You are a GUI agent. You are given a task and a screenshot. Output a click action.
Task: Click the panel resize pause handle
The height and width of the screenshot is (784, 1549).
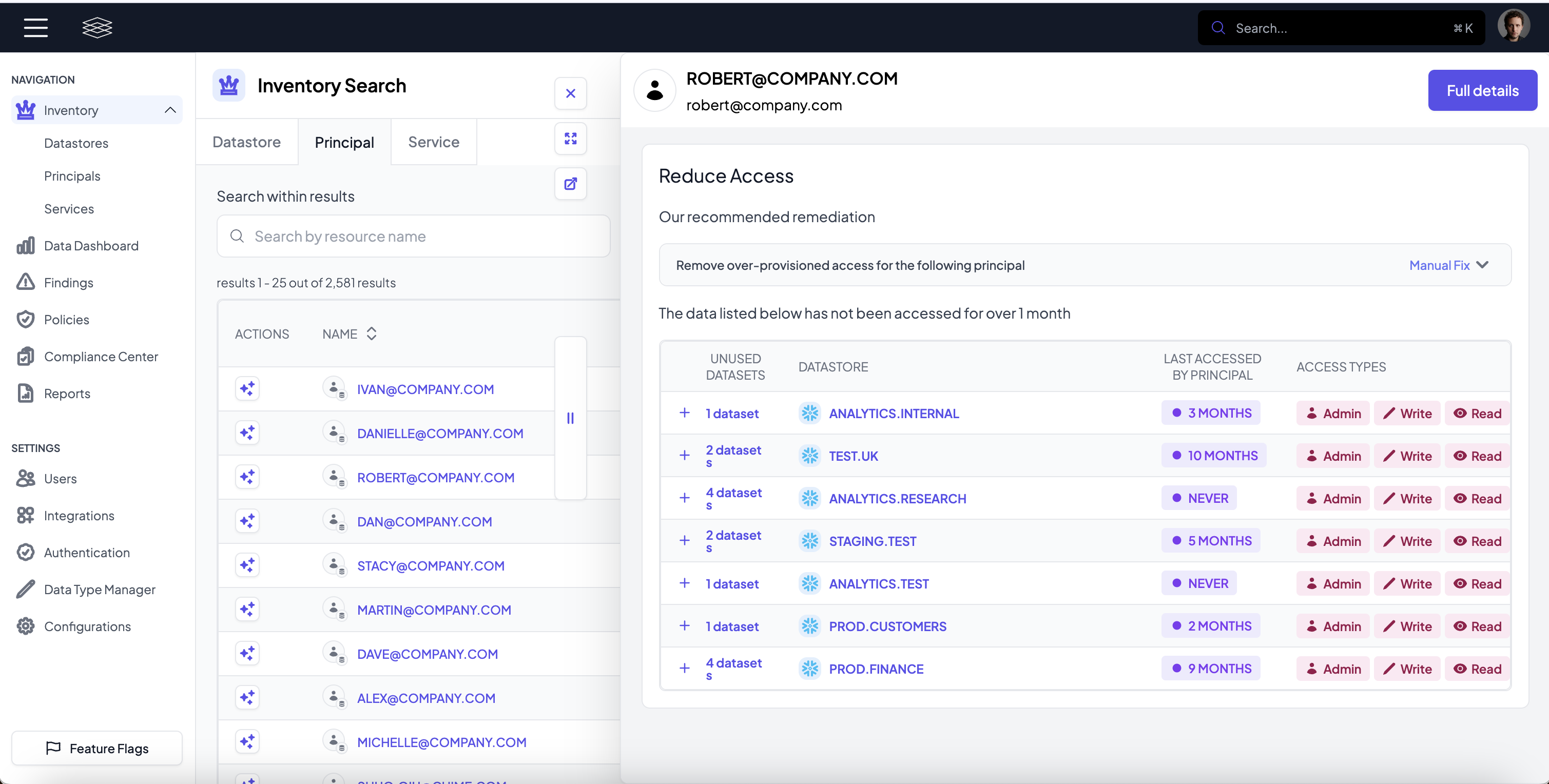[x=570, y=418]
